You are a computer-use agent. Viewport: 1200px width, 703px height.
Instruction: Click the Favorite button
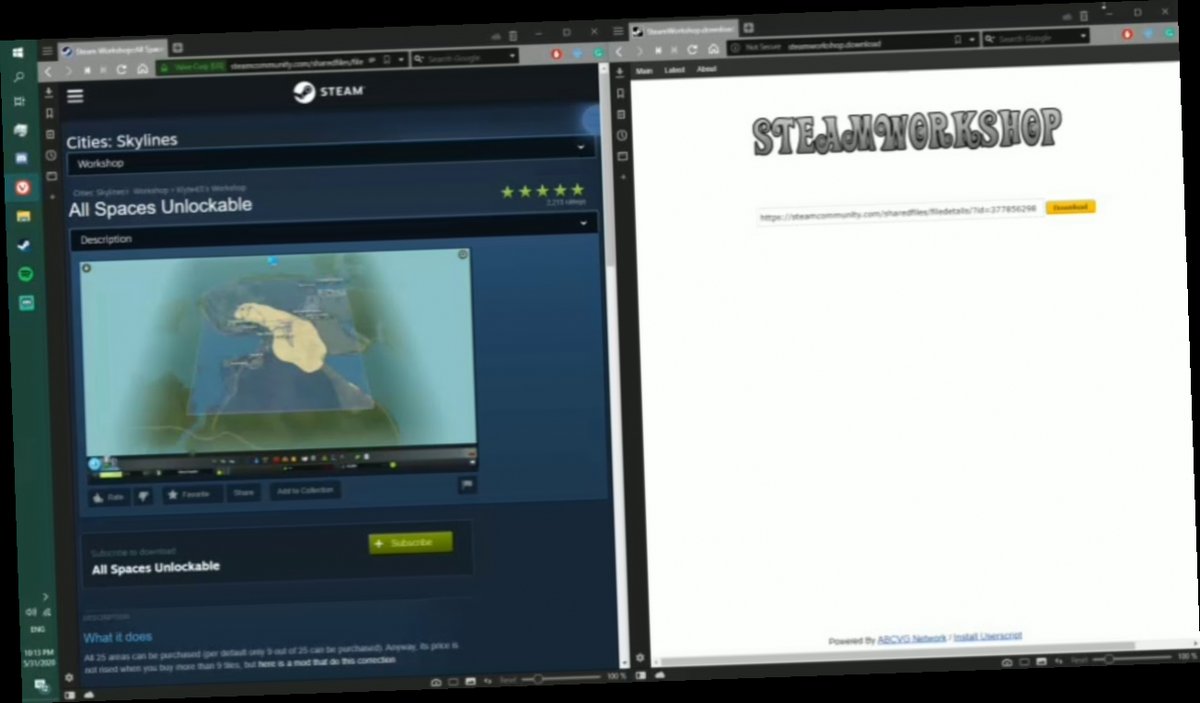tap(192, 494)
